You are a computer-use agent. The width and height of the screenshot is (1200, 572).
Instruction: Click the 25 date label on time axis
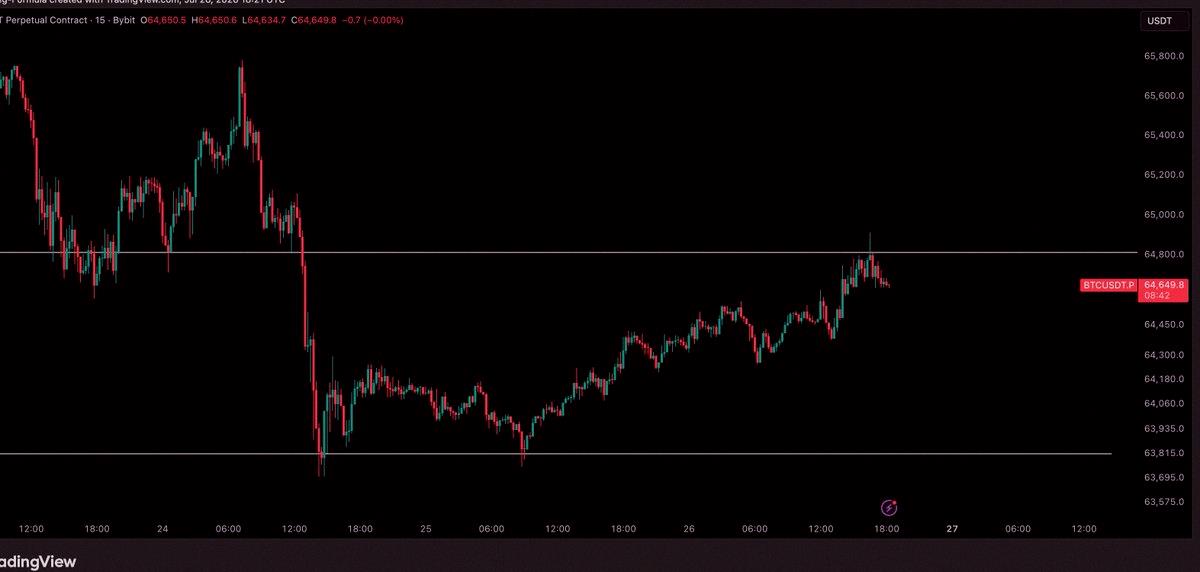[426, 528]
